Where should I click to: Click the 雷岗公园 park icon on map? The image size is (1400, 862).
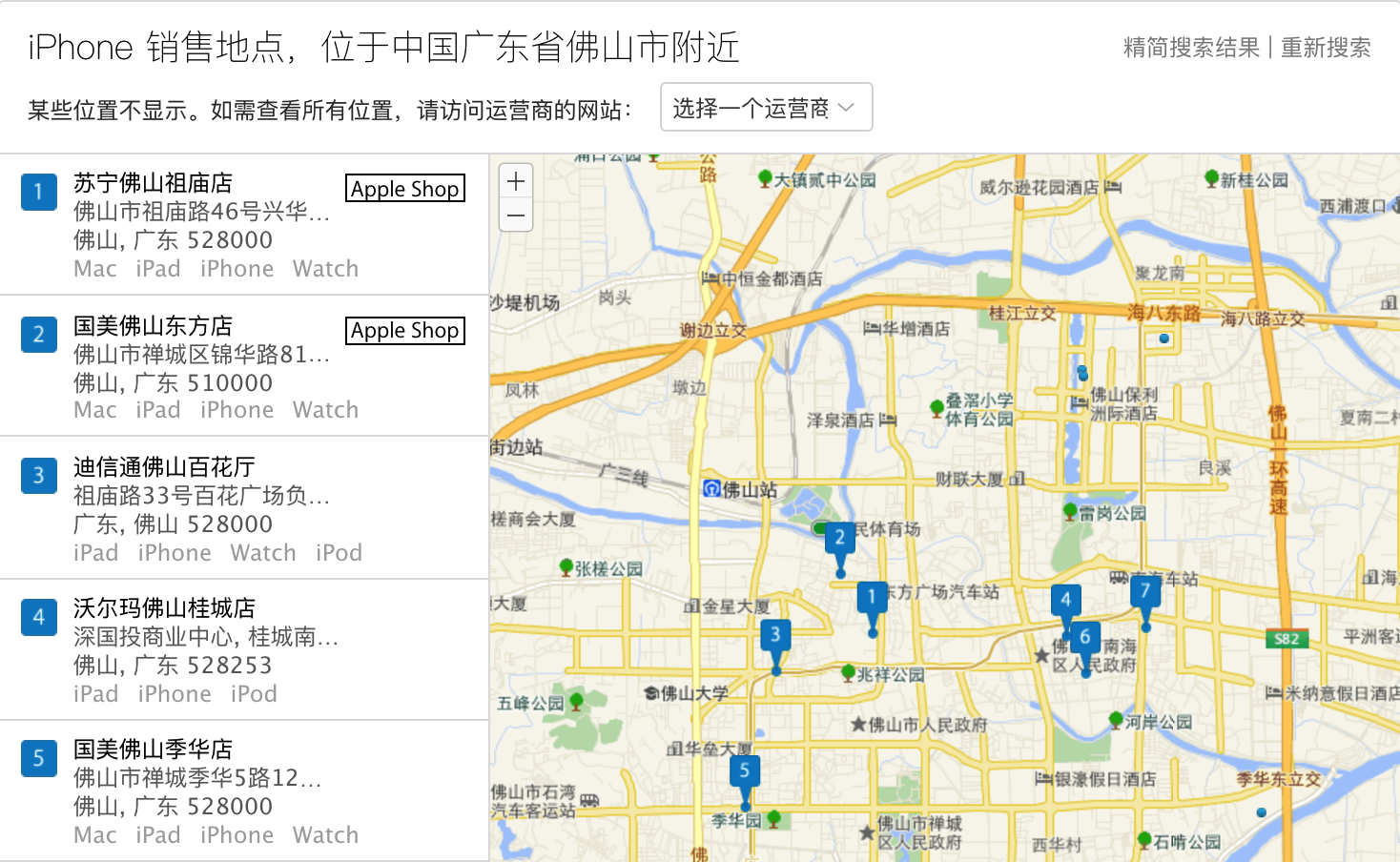(1070, 512)
